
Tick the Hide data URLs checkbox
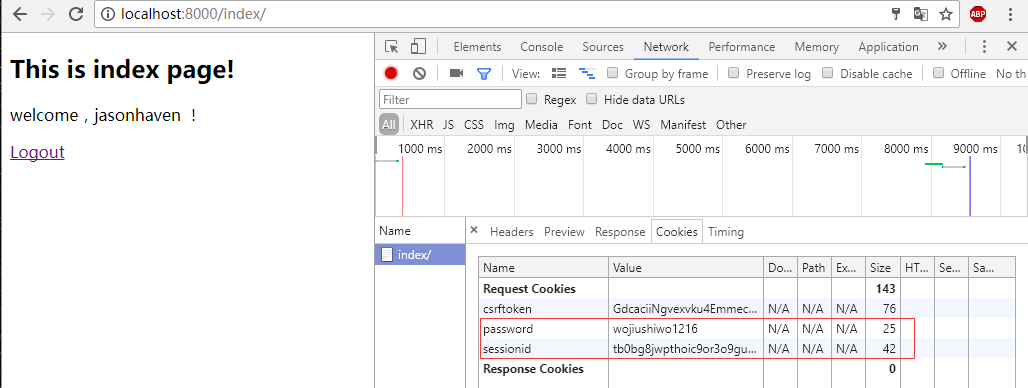point(591,99)
